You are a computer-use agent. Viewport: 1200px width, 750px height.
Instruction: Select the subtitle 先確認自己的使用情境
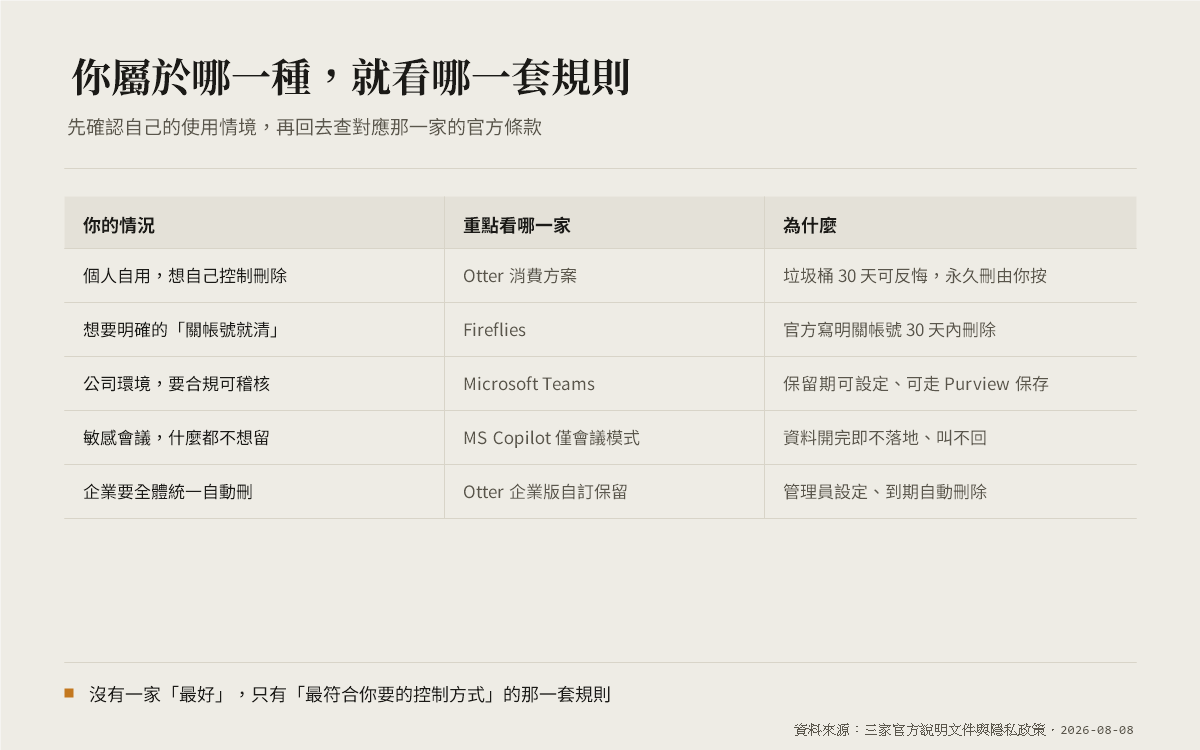[162, 128]
